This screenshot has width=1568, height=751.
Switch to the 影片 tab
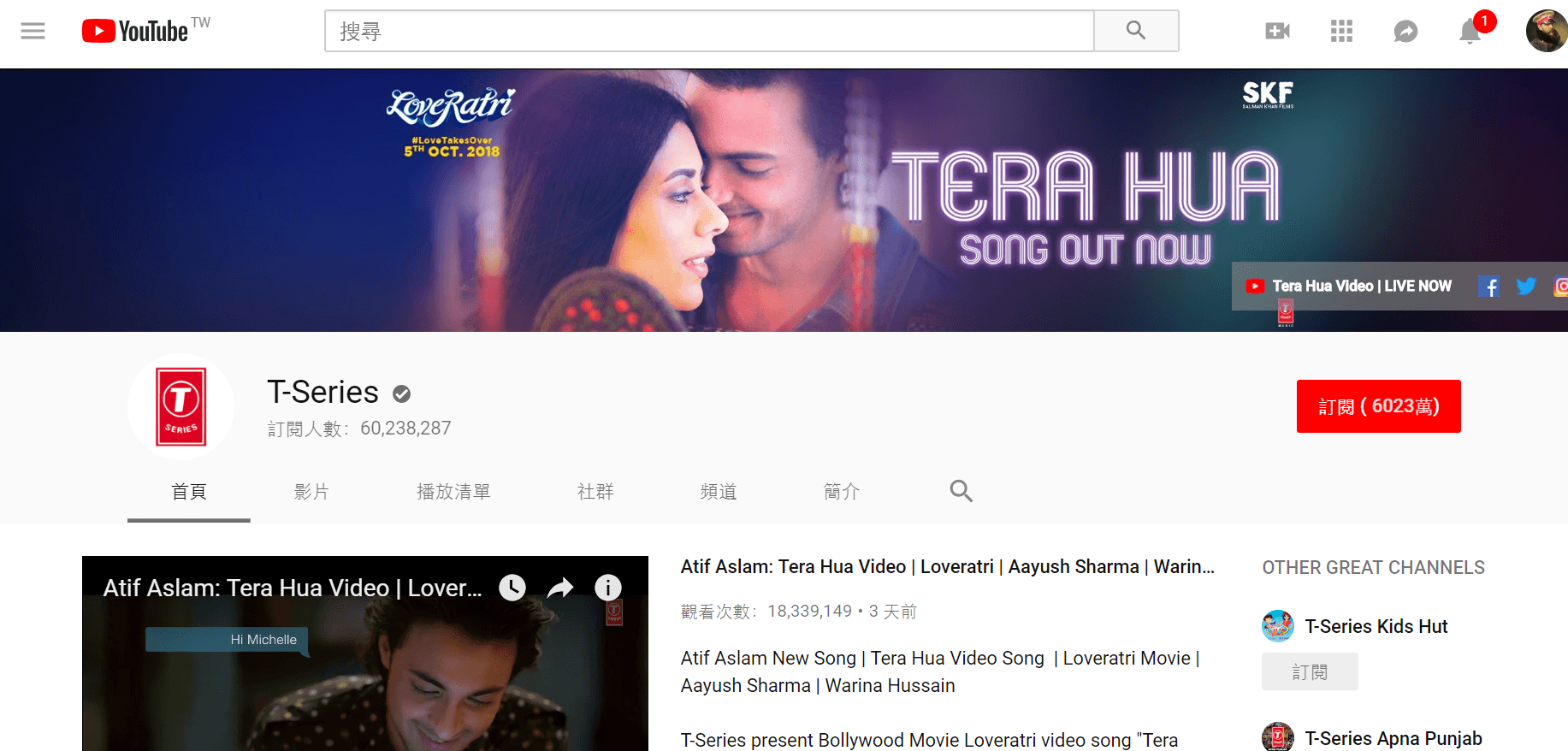pyautogui.click(x=311, y=492)
